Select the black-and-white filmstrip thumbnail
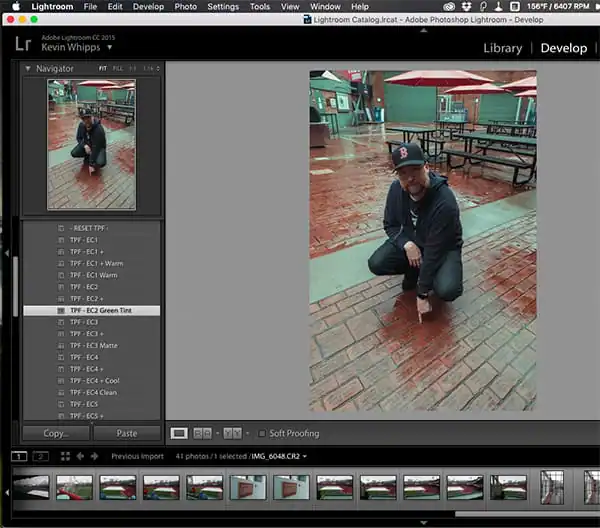The height and width of the screenshot is (528, 600). (31, 487)
